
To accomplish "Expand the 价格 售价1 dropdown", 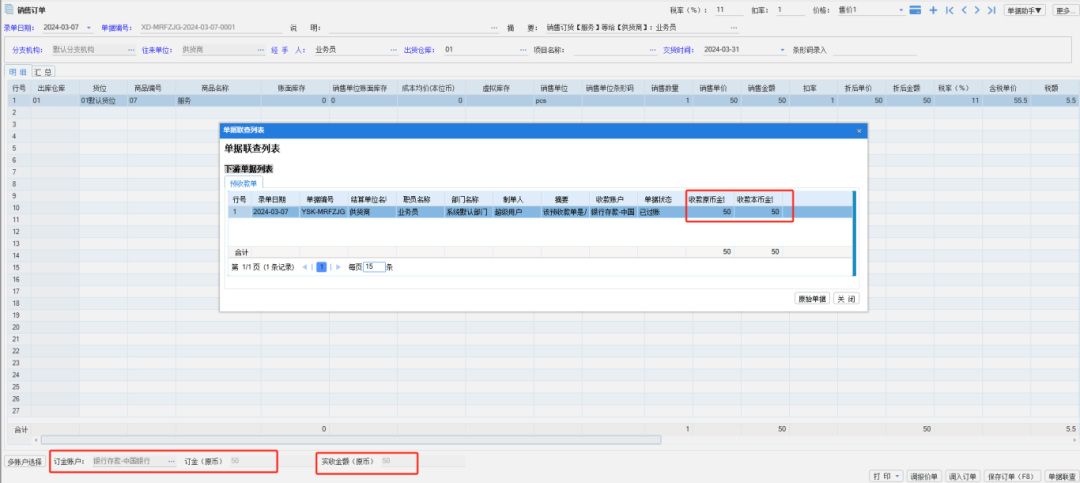I will (x=901, y=9).
